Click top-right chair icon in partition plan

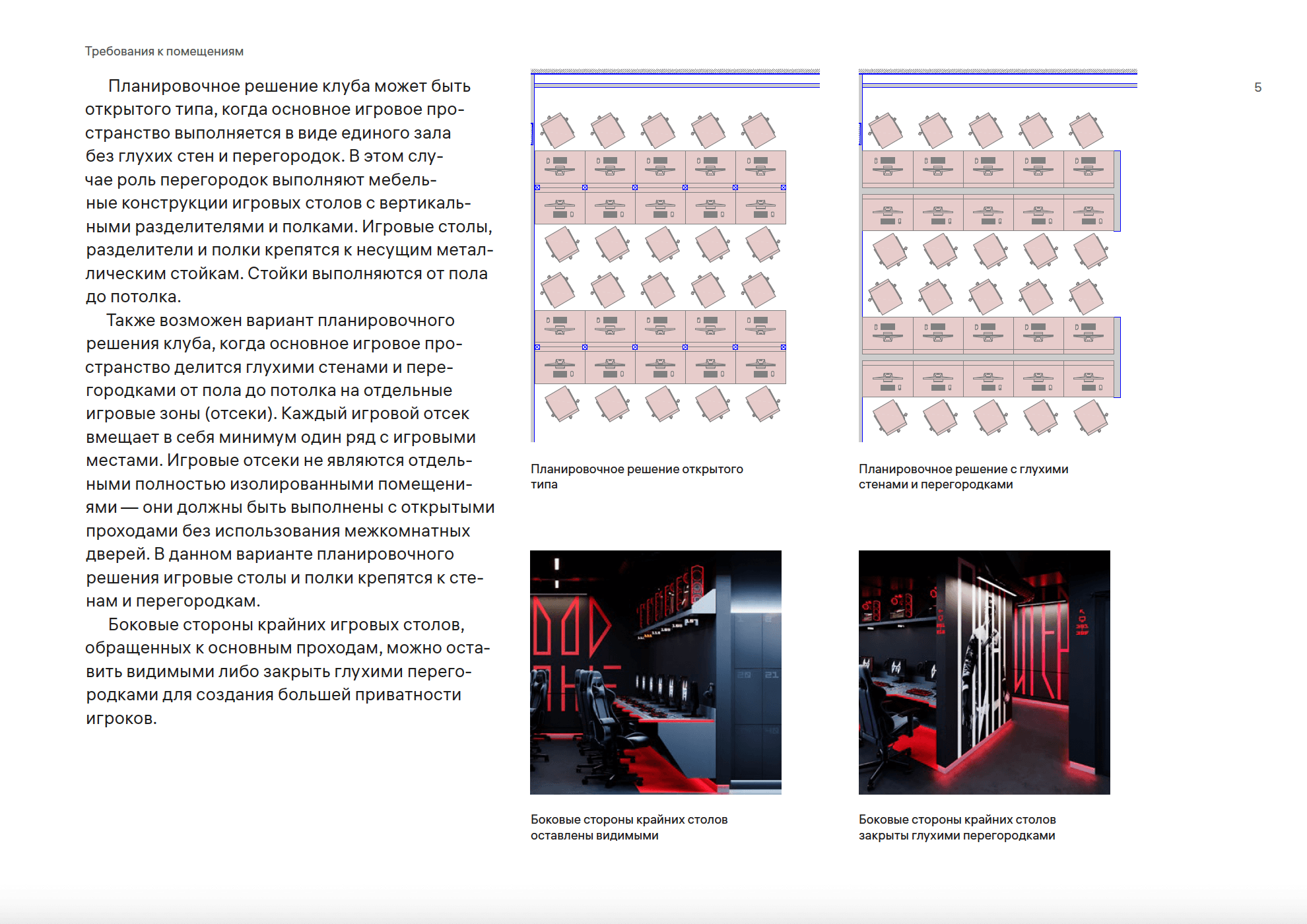point(1086,130)
